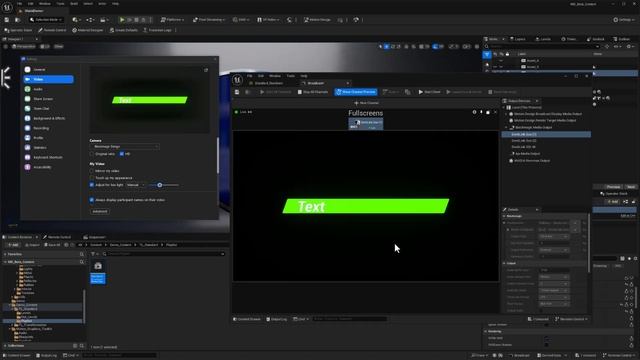Rotate the camera preview using the corner icon
Screen dimensions: 640x360
[x=206, y=70]
